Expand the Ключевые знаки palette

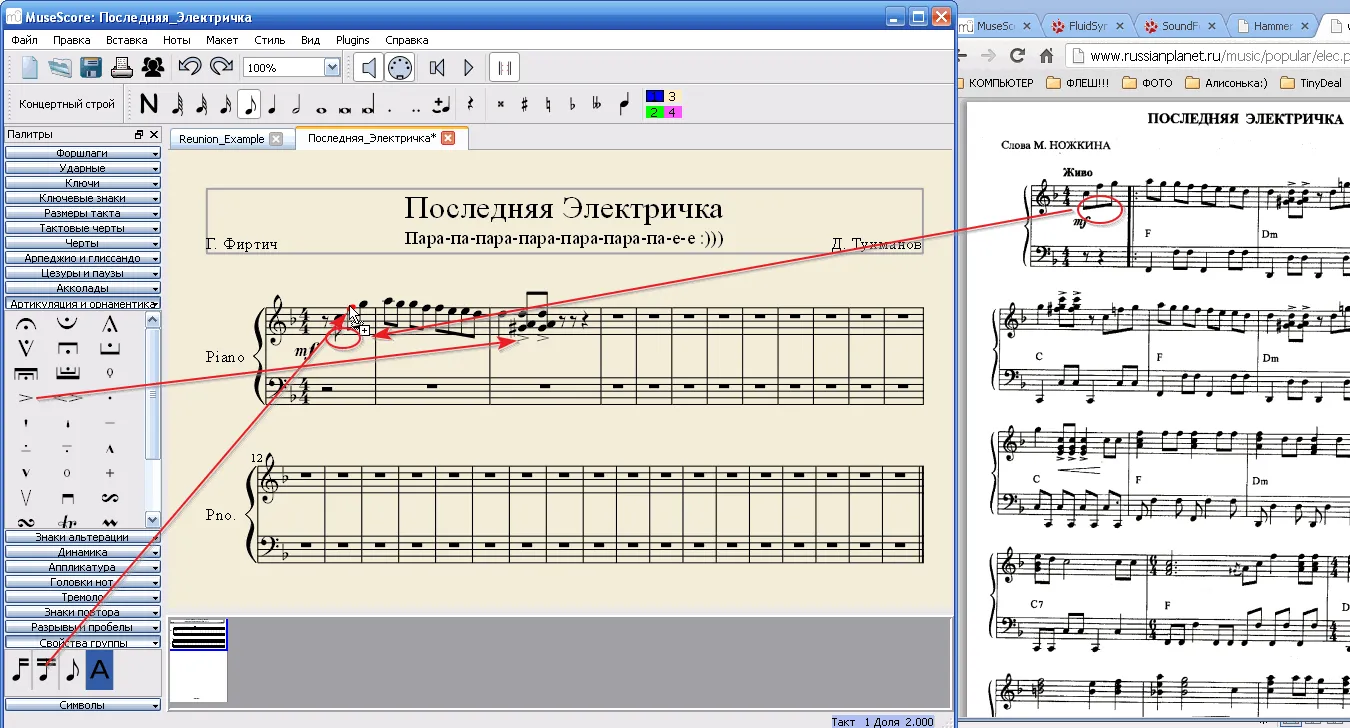(x=83, y=198)
